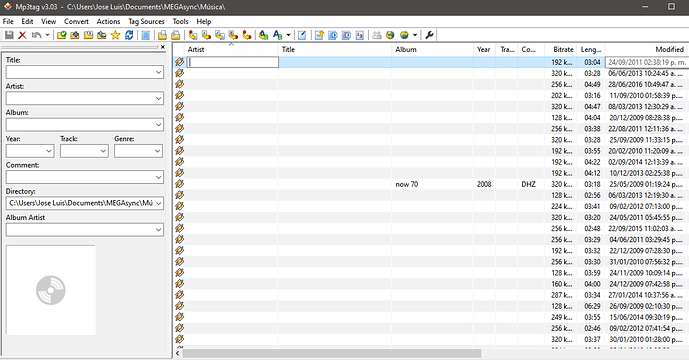The height and width of the screenshot is (360, 689).
Task: Open the Tag Sources globe icon
Action: pos(404,35)
